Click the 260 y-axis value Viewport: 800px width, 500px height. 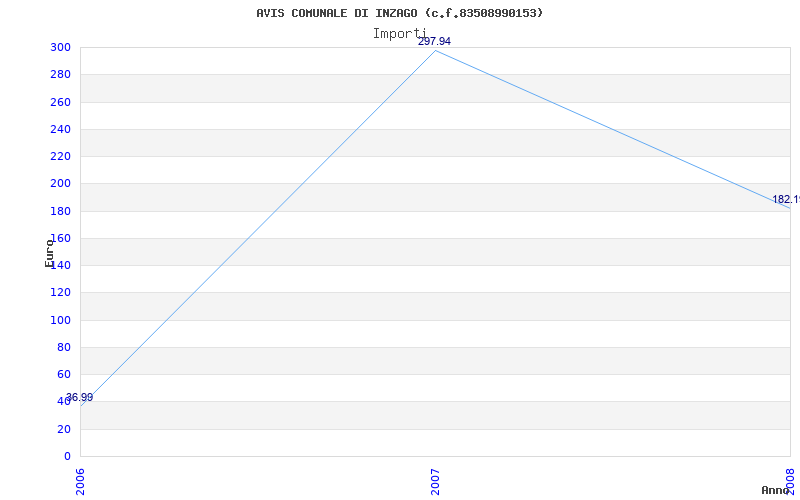(60, 103)
